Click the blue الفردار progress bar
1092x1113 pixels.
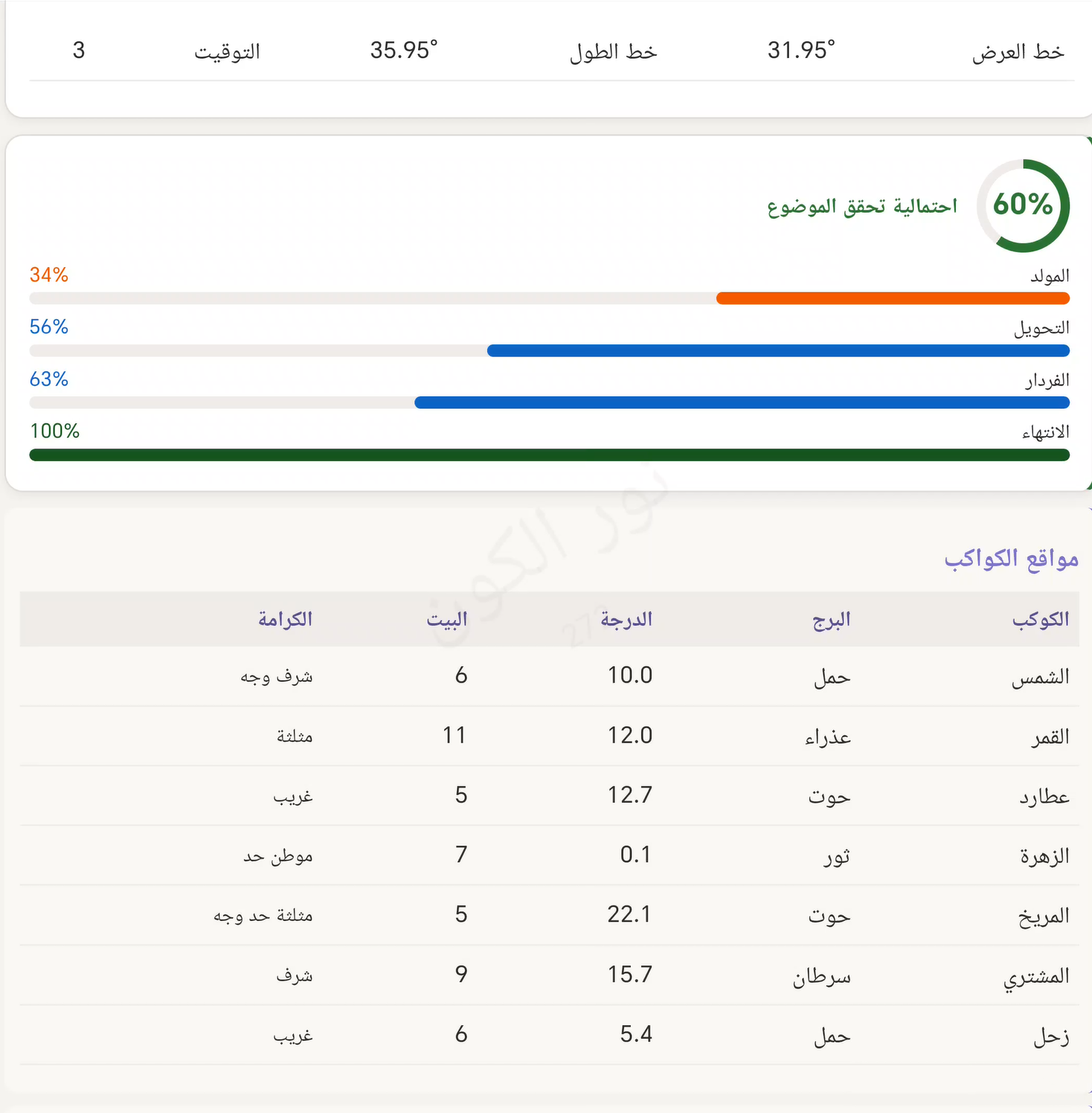741,402
